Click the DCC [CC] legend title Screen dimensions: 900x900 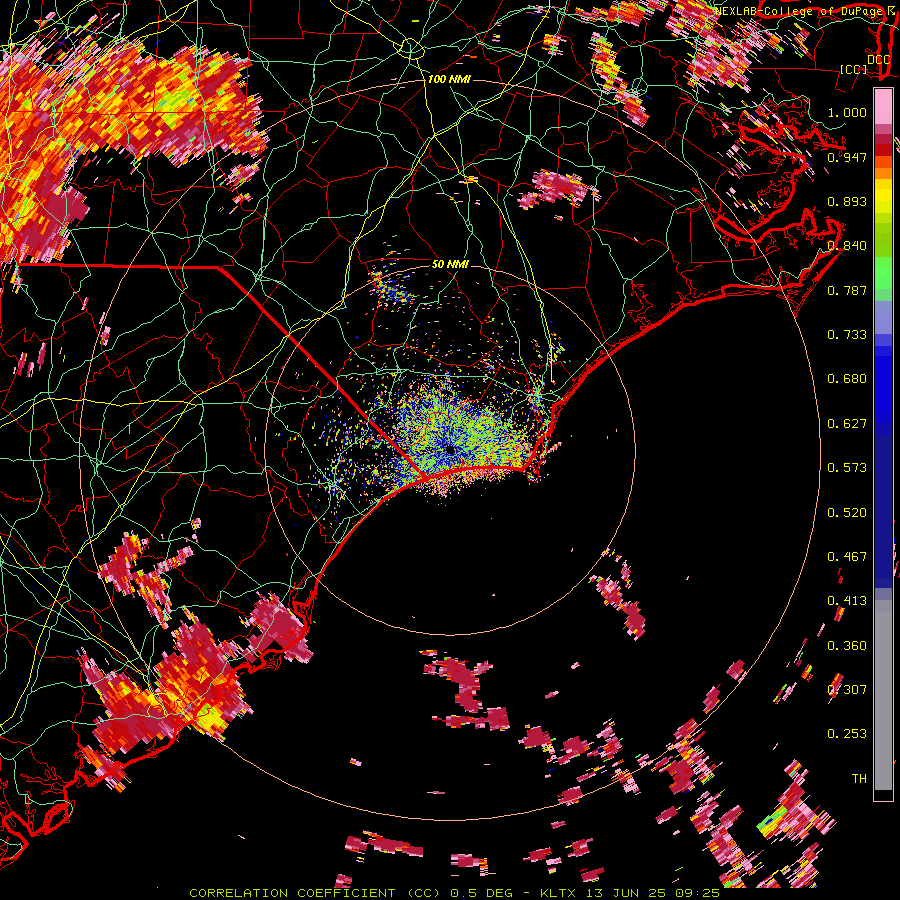(x=865, y=64)
